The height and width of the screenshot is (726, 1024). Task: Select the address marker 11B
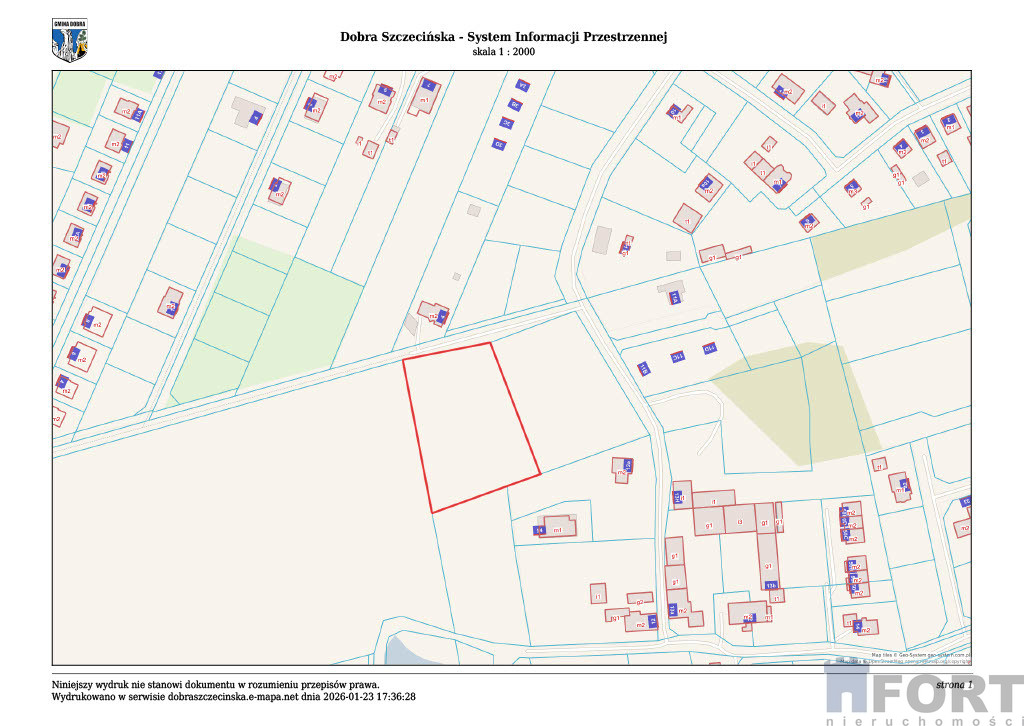643,369
